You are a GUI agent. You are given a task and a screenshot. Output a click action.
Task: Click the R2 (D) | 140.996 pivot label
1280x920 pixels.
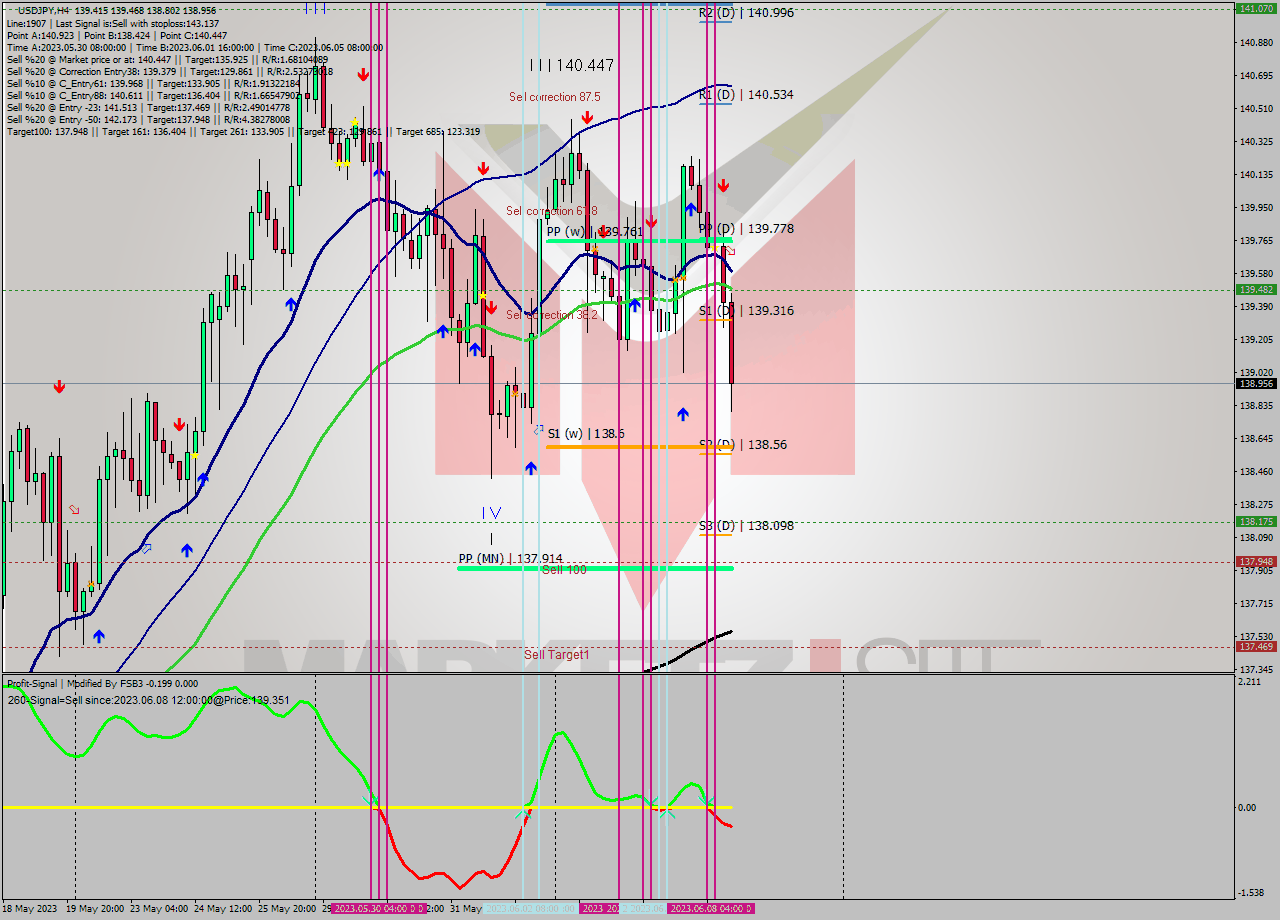[x=746, y=13]
